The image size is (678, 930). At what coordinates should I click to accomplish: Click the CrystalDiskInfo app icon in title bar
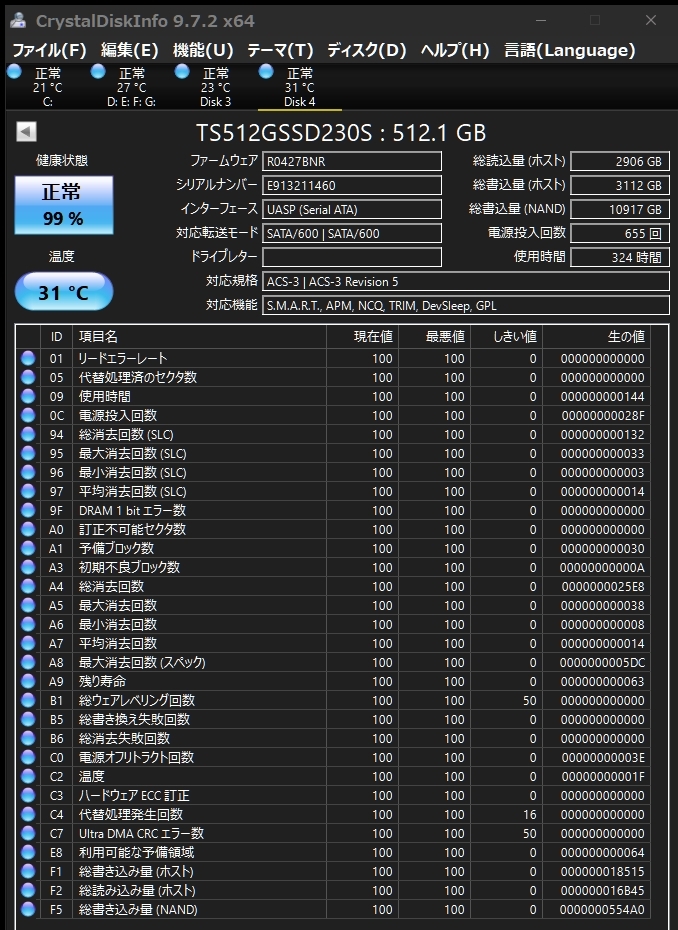click(x=18, y=21)
